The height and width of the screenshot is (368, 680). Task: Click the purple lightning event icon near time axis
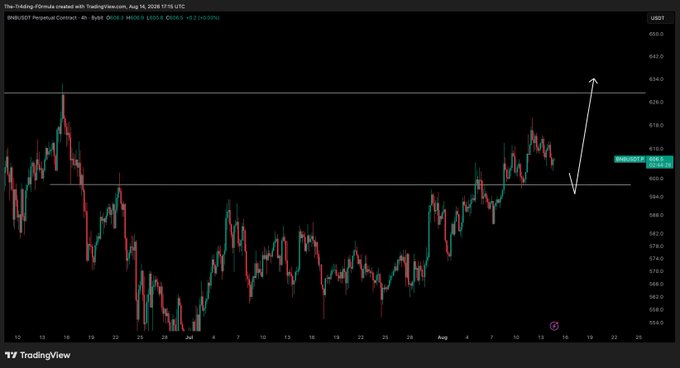[x=554, y=326]
